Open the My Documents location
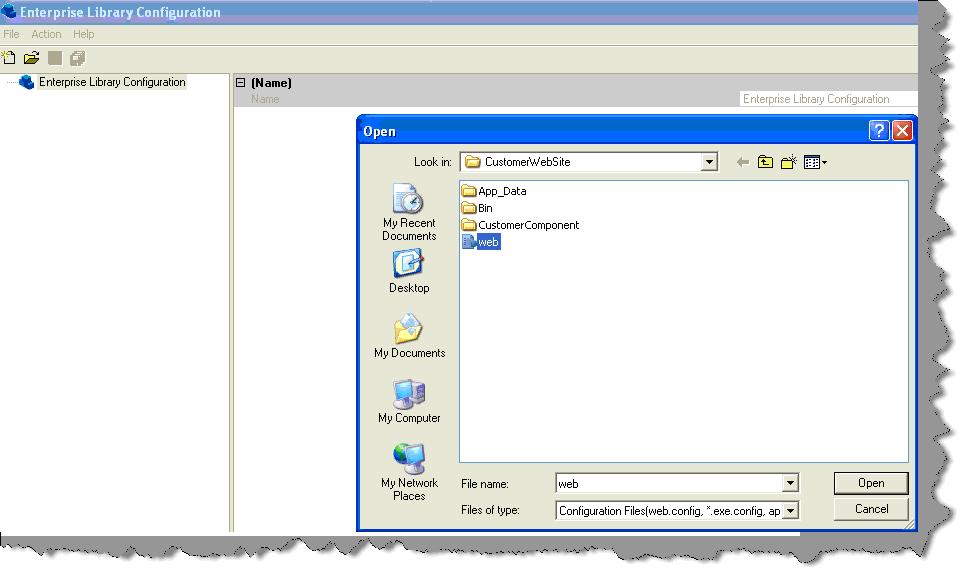Screen dimensions: 959x569 click(409, 337)
